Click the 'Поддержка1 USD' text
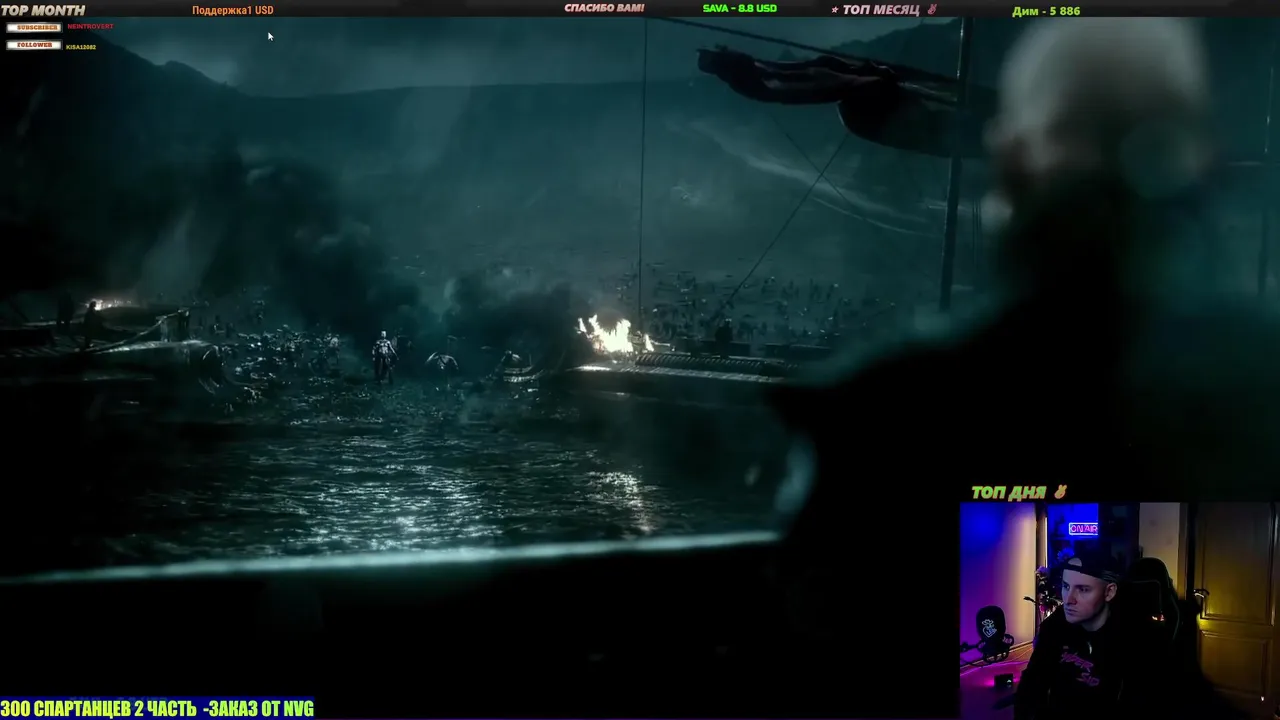The width and height of the screenshot is (1280, 720). [233, 10]
